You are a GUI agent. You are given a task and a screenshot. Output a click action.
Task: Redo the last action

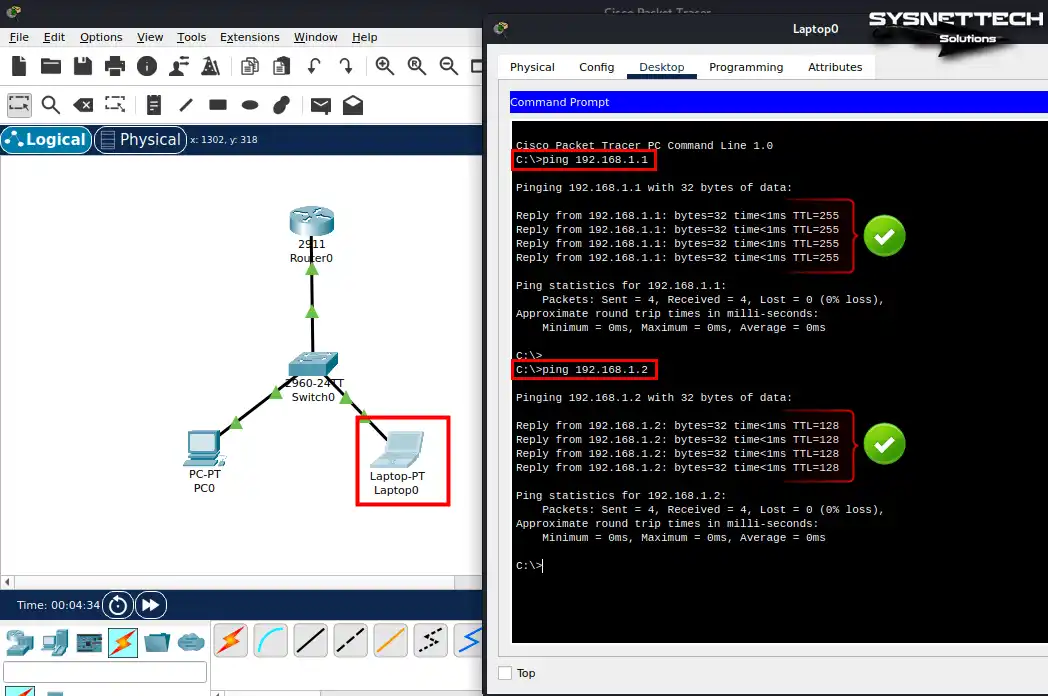tap(346, 66)
